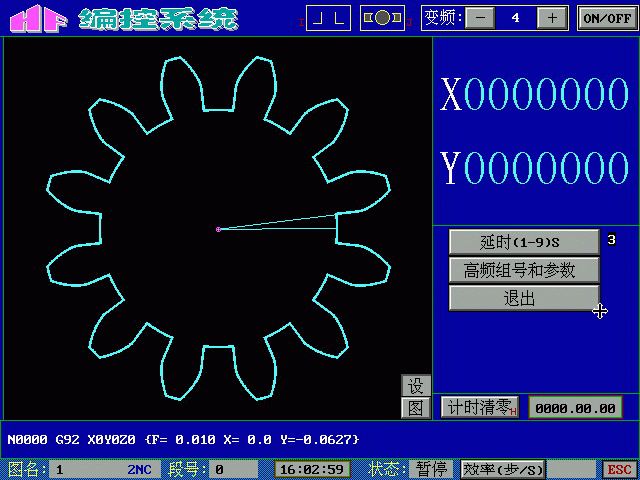Image resolution: width=640 pixels, height=480 pixels.
Task: Click the 设 settings icon
Action: point(416,386)
